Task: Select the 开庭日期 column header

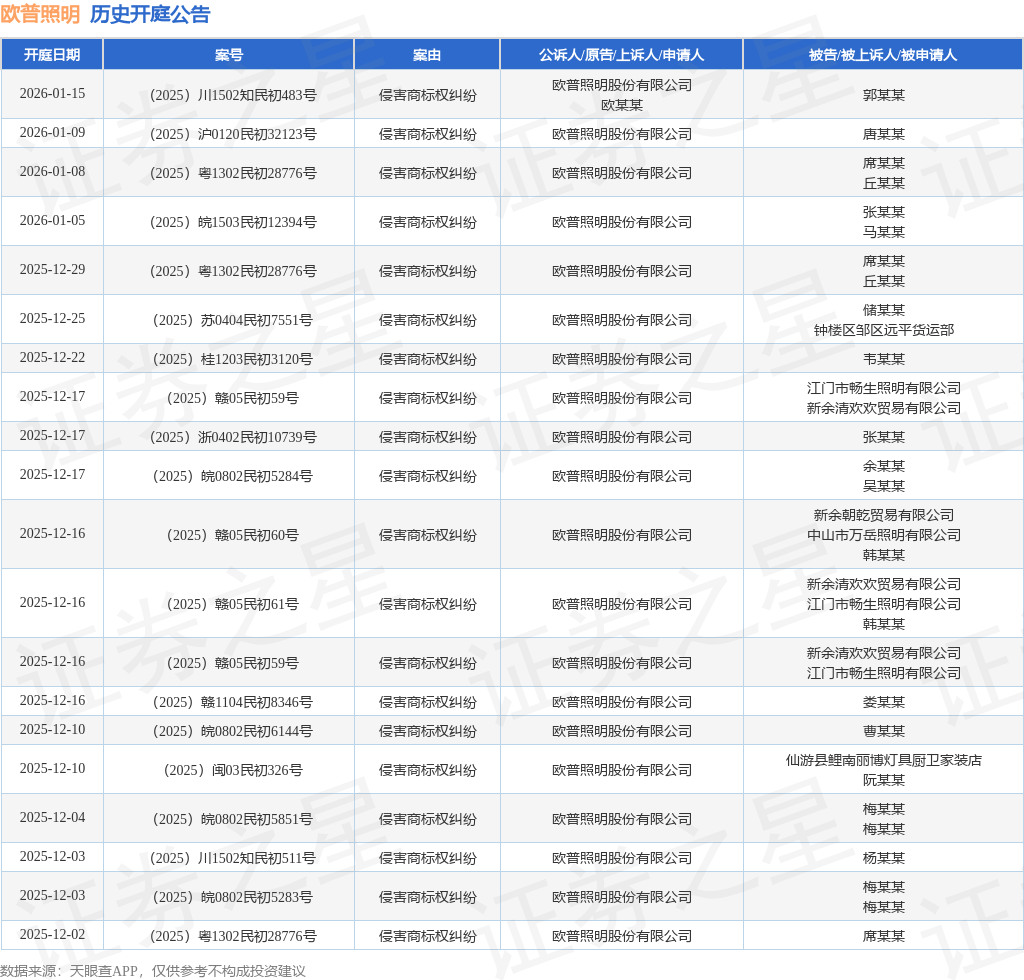Action: point(52,55)
